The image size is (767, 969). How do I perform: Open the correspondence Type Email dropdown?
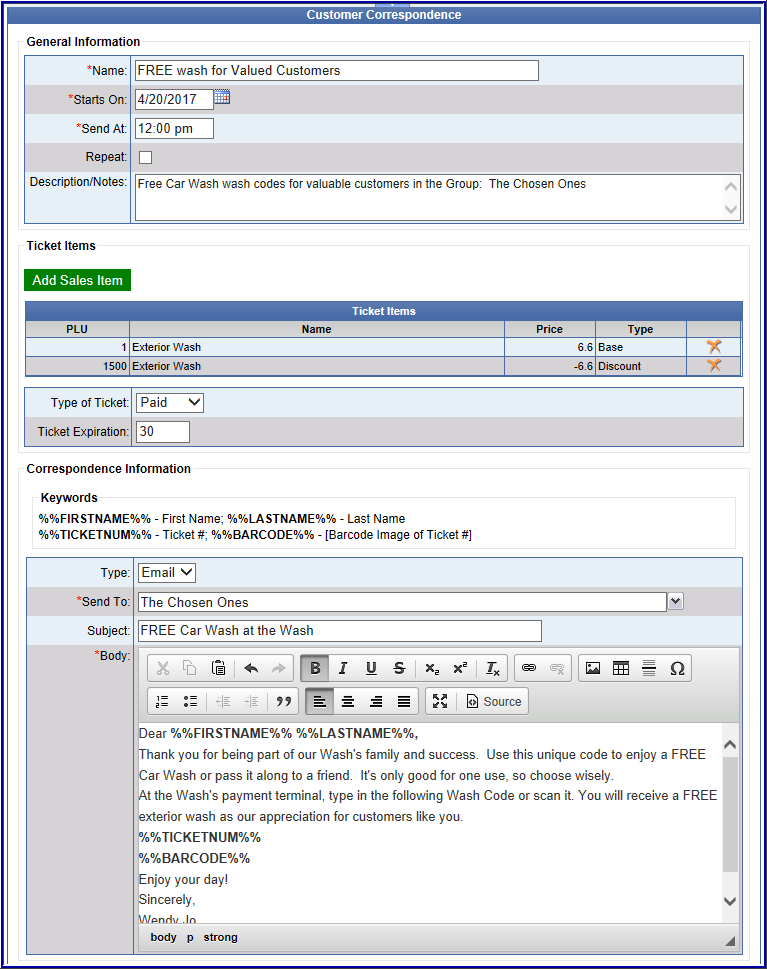point(167,572)
